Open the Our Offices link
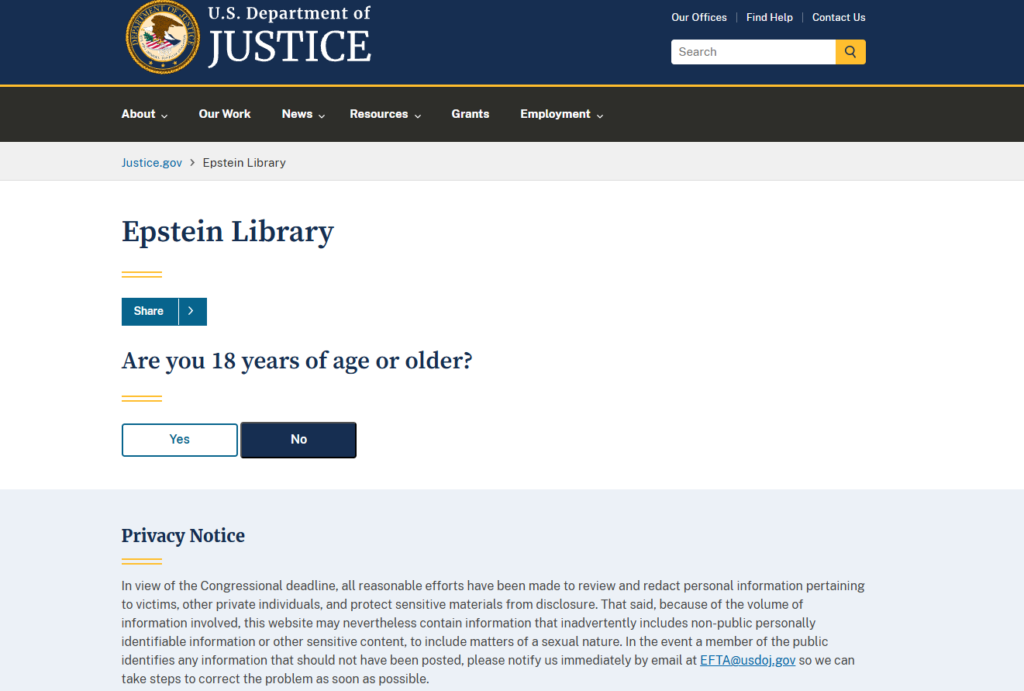The width and height of the screenshot is (1024, 691). [x=698, y=17]
